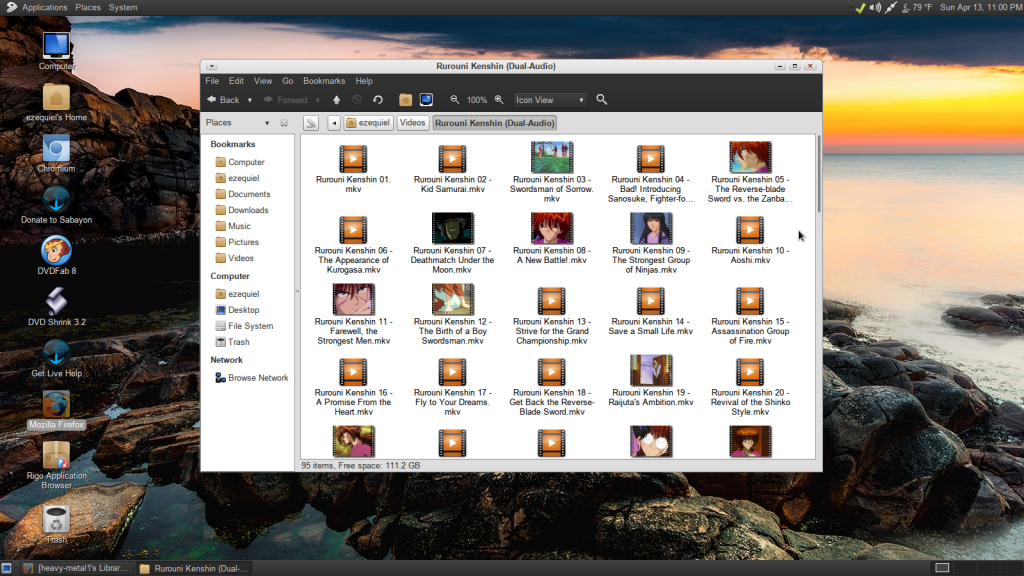
Task: Select the Rigo Application Browser desktop icon
Action: (x=56, y=464)
